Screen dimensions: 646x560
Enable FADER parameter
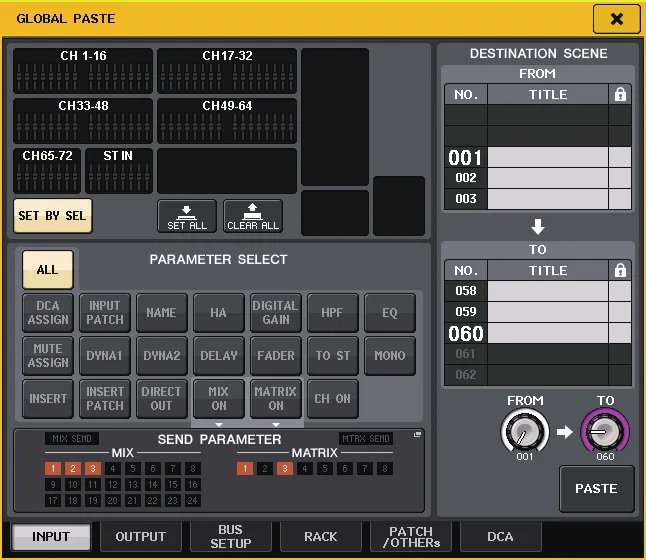click(276, 356)
